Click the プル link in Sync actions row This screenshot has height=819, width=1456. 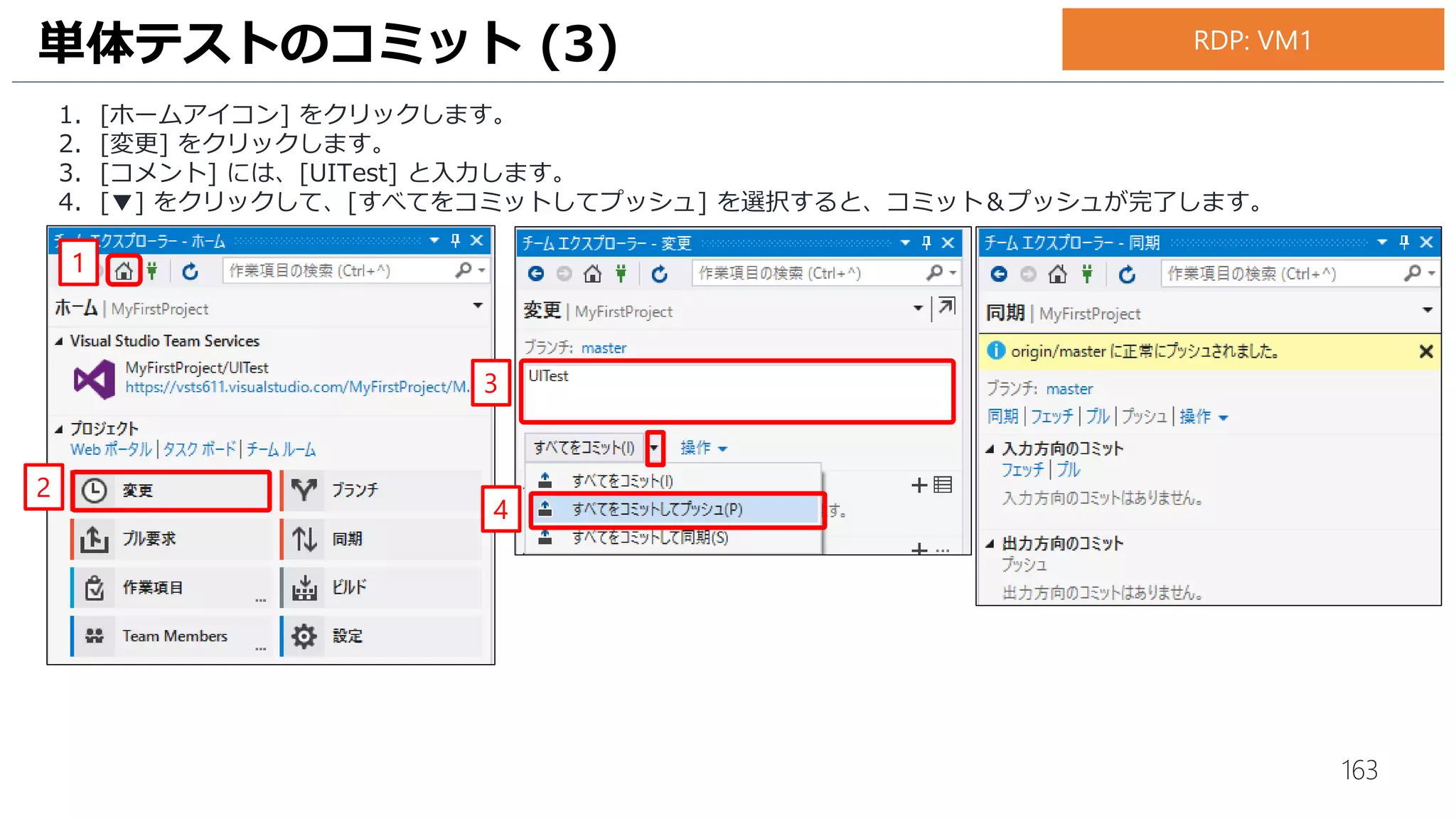(1097, 417)
